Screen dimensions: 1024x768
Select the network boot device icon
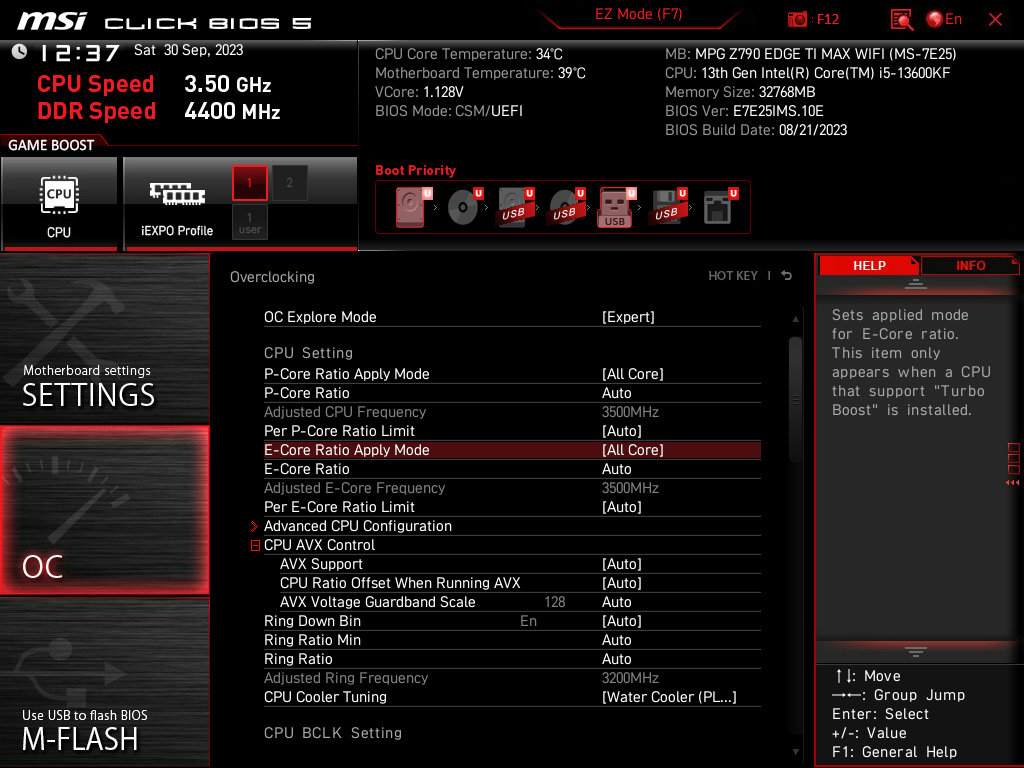[x=719, y=207]
